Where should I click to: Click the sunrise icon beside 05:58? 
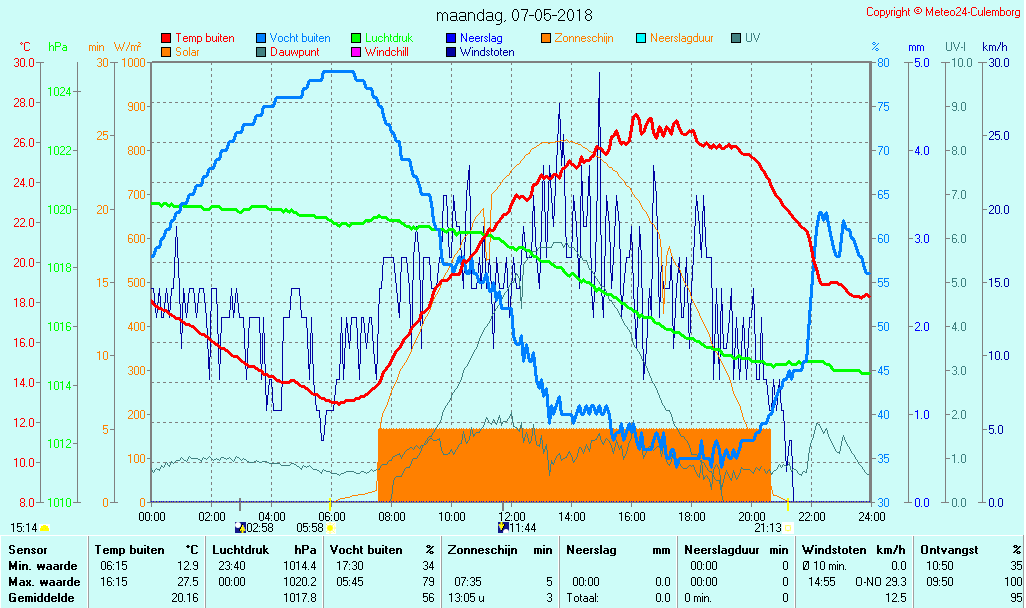coord(330,527)
